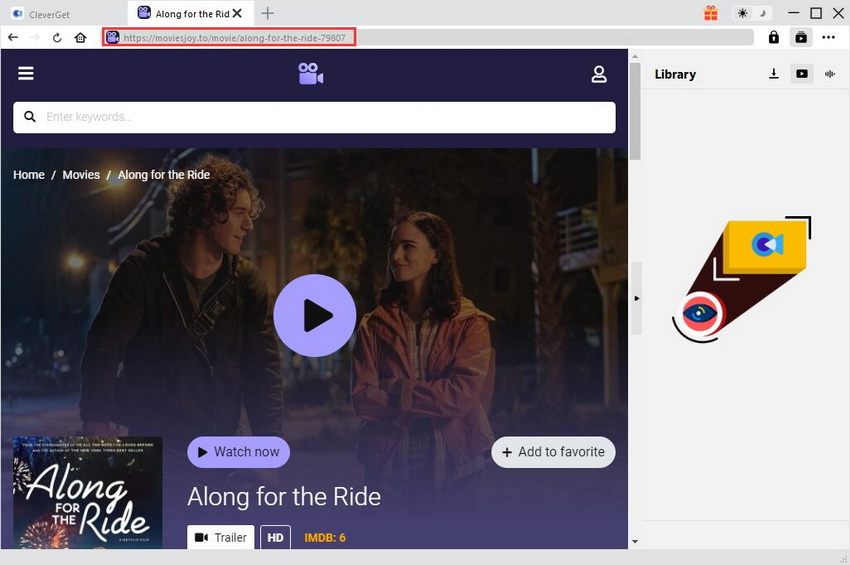Switch to light mode sun toggle

742,13
